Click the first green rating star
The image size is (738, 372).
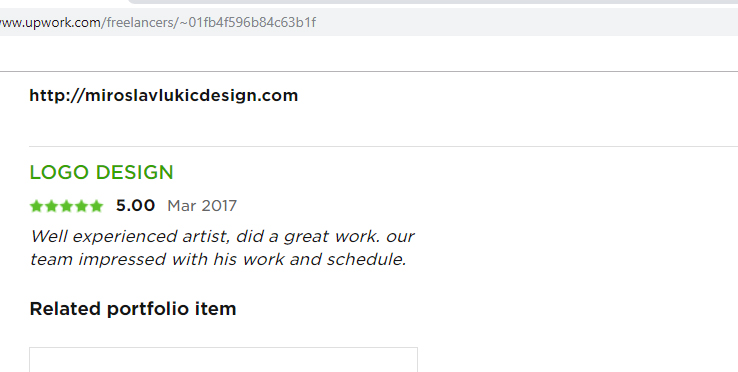click(x=36, y=206)
